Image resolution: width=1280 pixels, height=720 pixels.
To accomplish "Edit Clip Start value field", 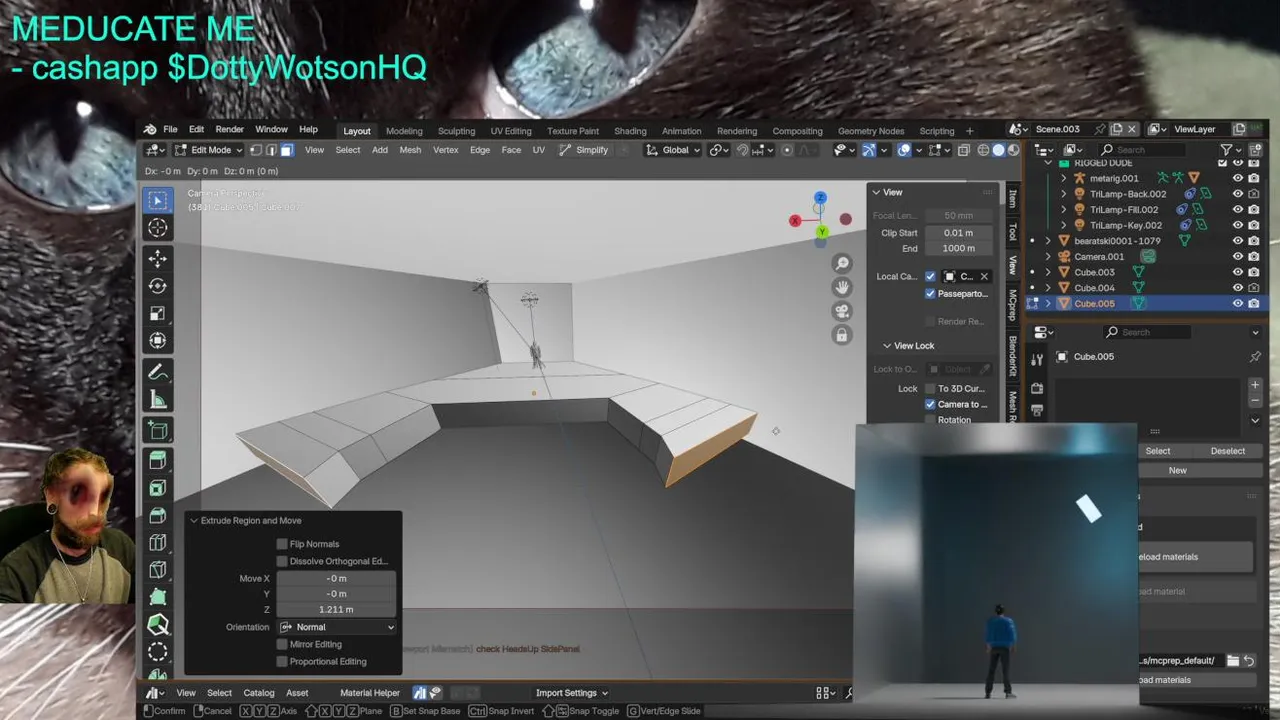I will point(958,233).
